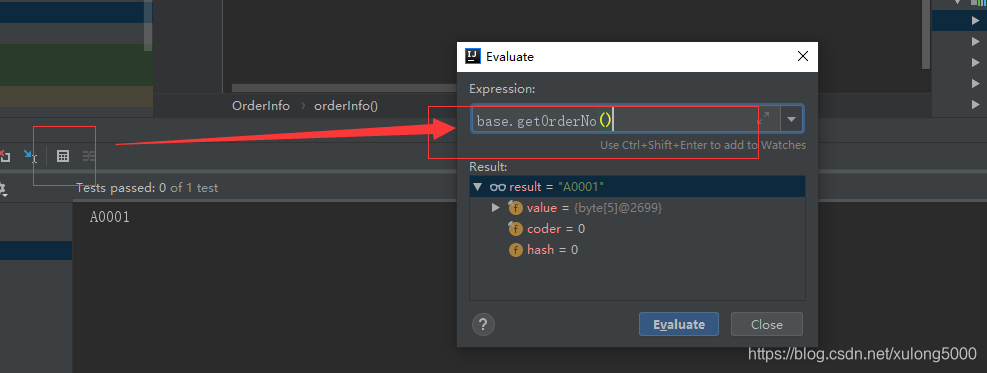Collapse the result node in Result tree
The image size is (987, 373).
[x=478, y=187]
